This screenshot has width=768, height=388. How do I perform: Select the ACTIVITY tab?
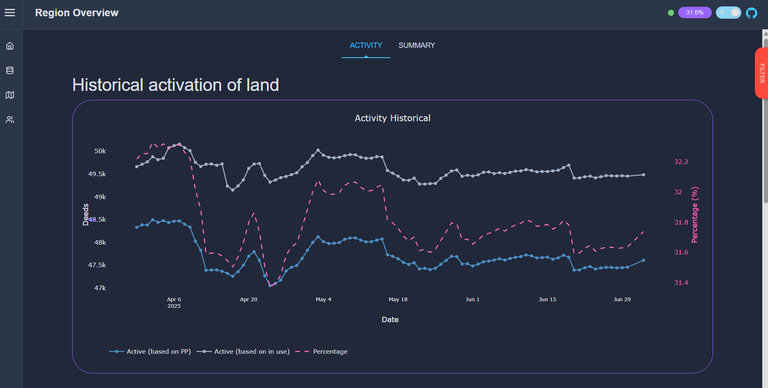pos(366,46)
